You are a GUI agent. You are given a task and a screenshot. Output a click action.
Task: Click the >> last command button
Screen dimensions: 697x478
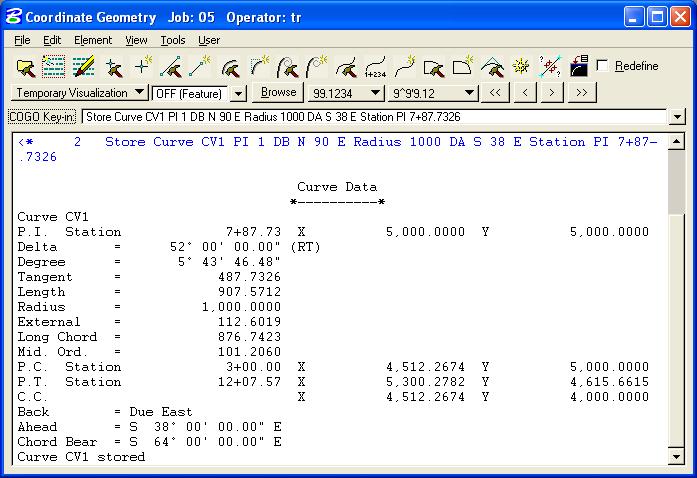point(581,92)
